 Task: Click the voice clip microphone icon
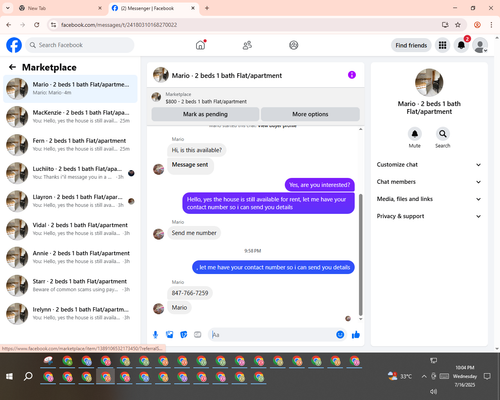coord(155,335)
